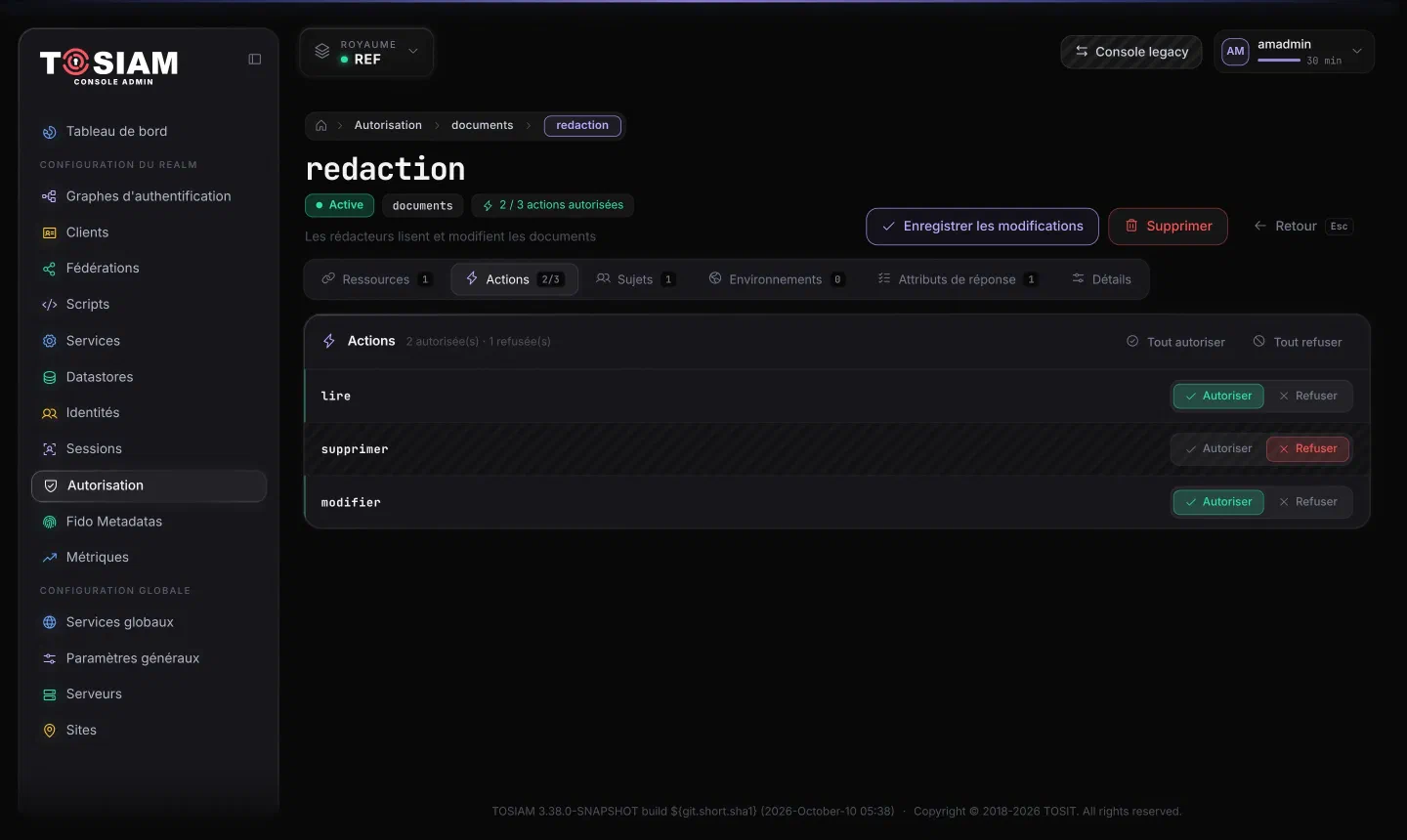Click the Fido Metadatas fingerprint icon
Screen dimensions: 1407x840
(x=50, y=522)
